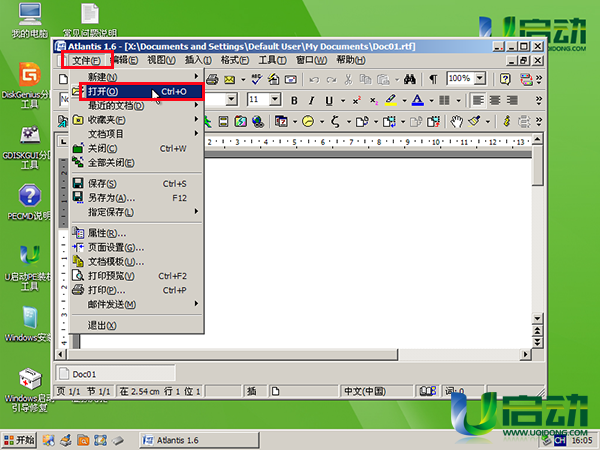Select 退出(X) menu item

click(137, 326)
